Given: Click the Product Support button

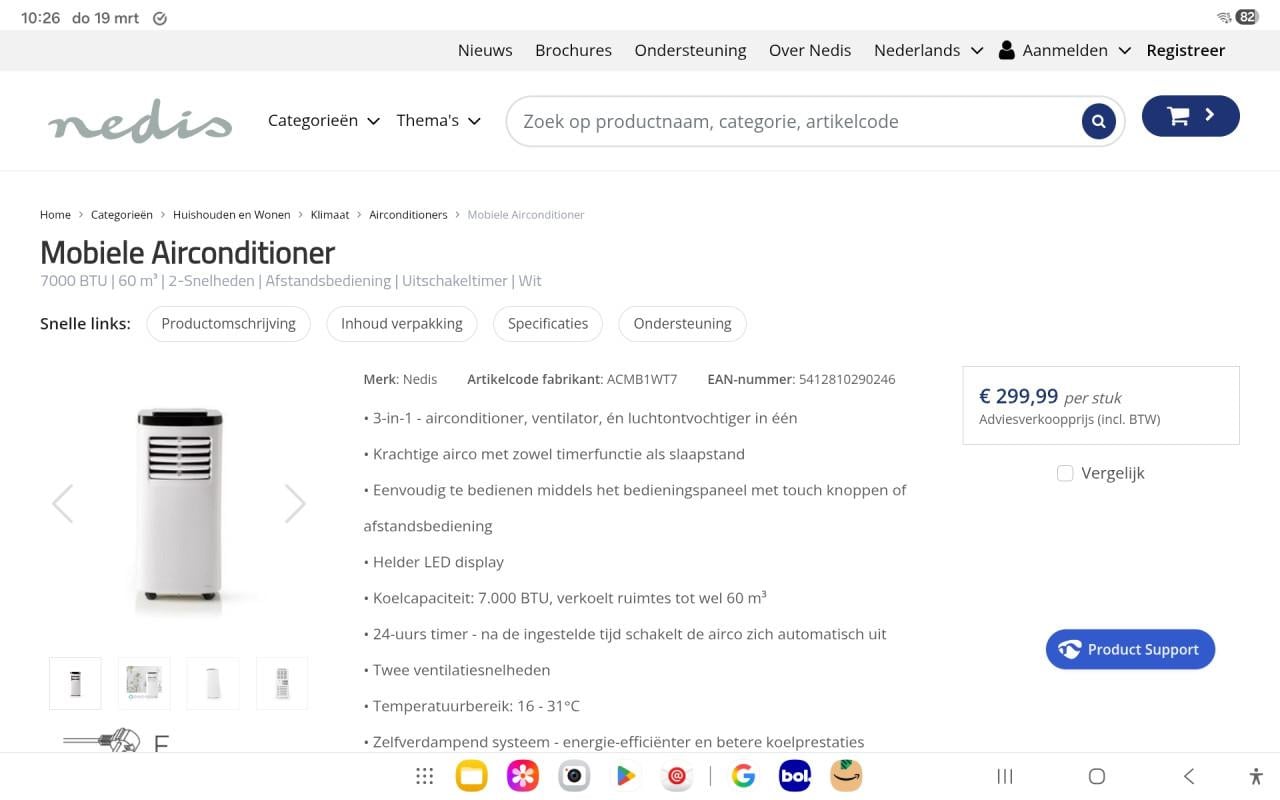Looking at the screenshot, I should (1130, 649).
